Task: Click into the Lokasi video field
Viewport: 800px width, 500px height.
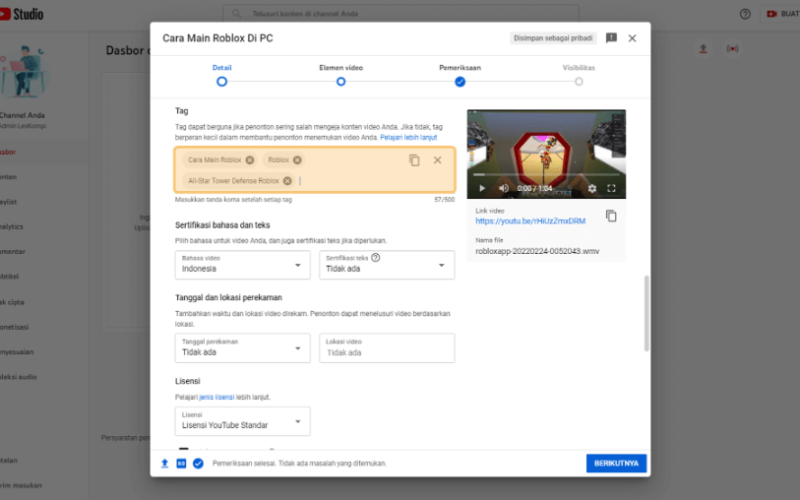Action: point(387,348)
